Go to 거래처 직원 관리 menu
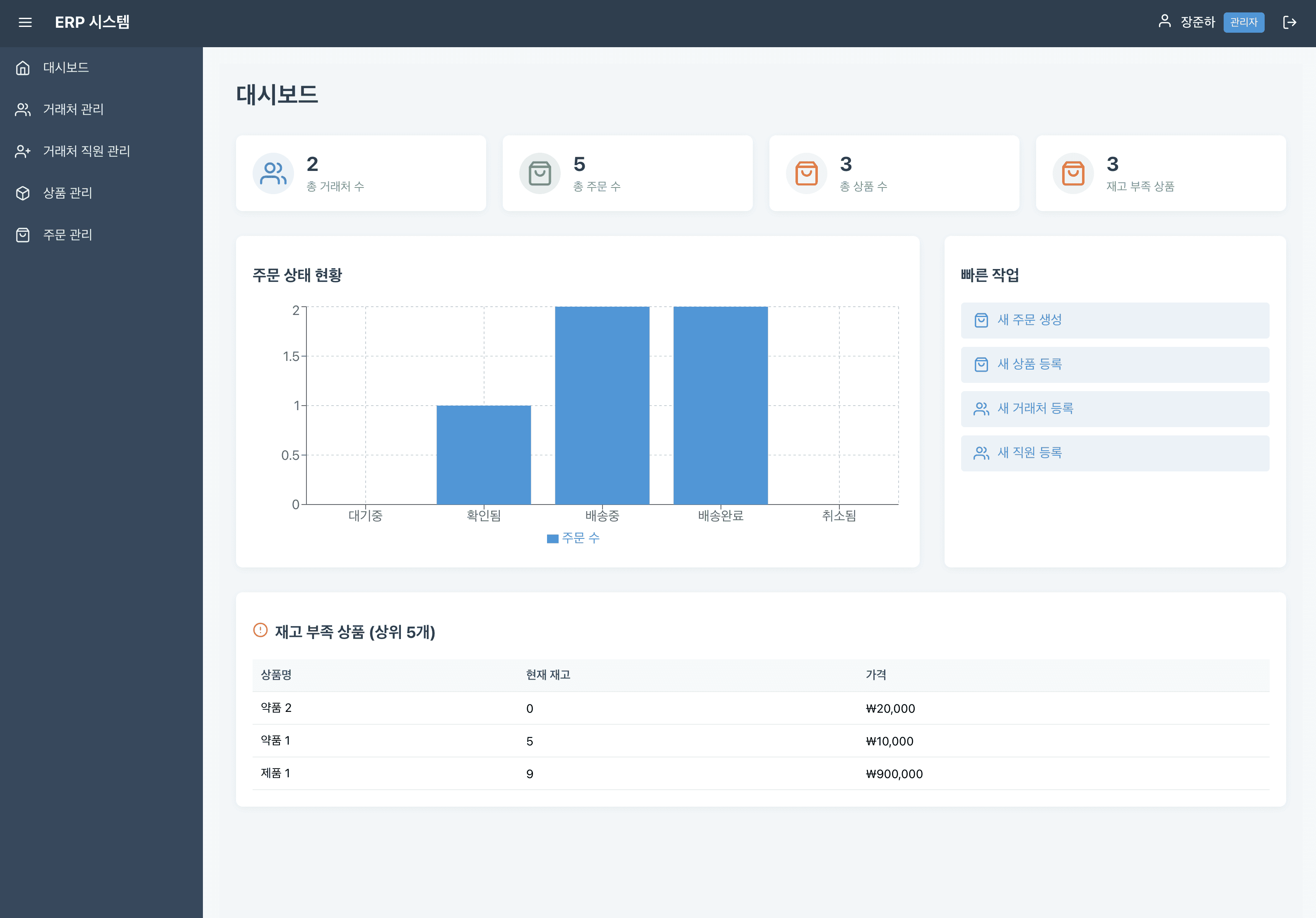This screenshot has height=918, width=1316. click(x=101, y=151)
